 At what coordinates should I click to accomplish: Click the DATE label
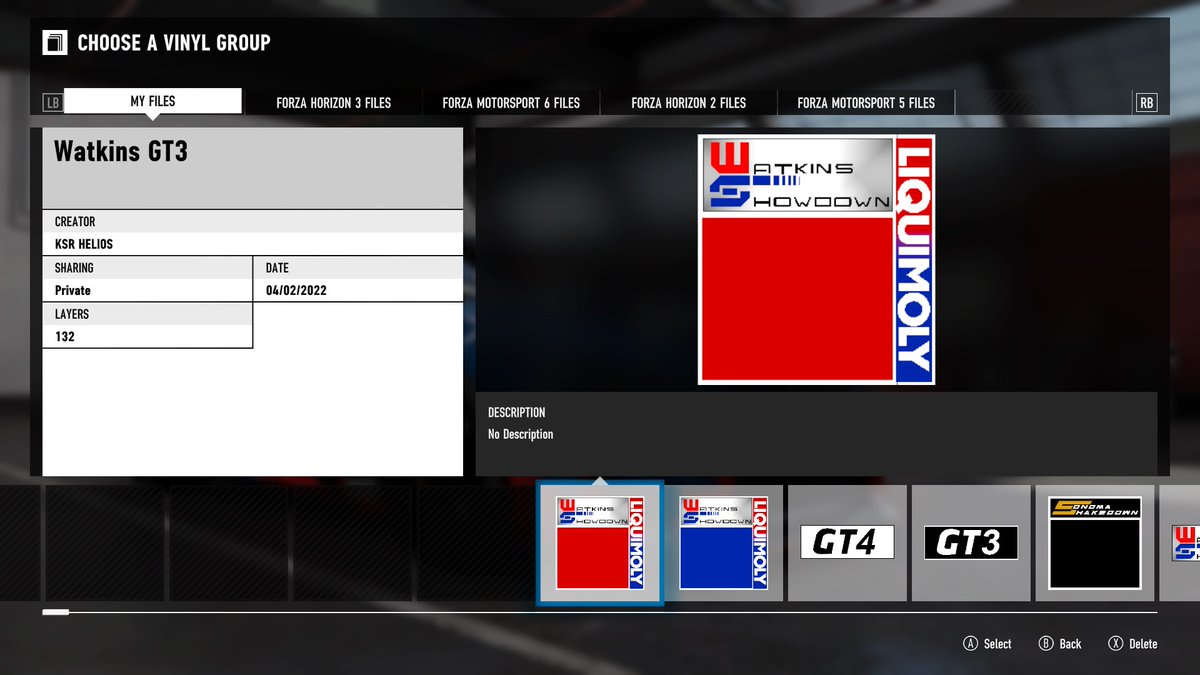pyautogui.click(x=277, y=268)
